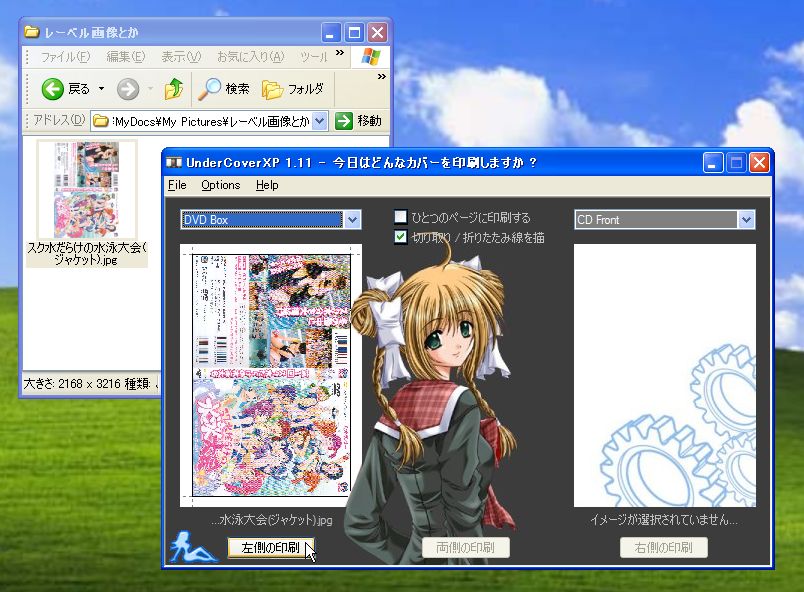The width and height of the screenshot is (804, 592).
Task: Click the 両側の印刷 (print both) button
Action: pyautogui.click(x=466, y=547)
